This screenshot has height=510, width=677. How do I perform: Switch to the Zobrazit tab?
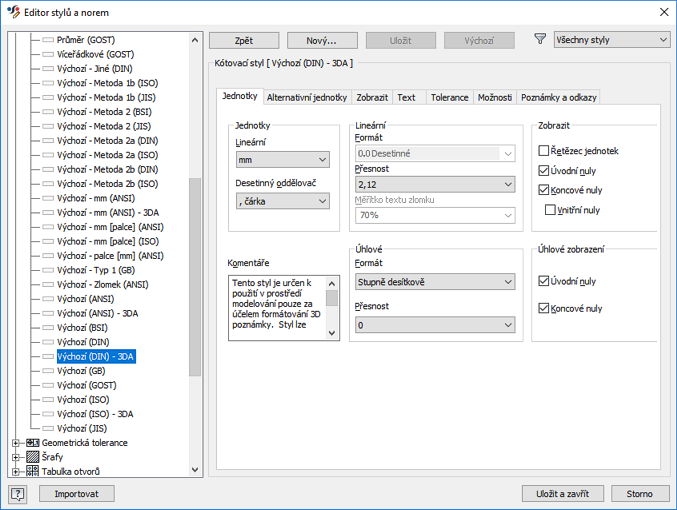click(372, 98)
